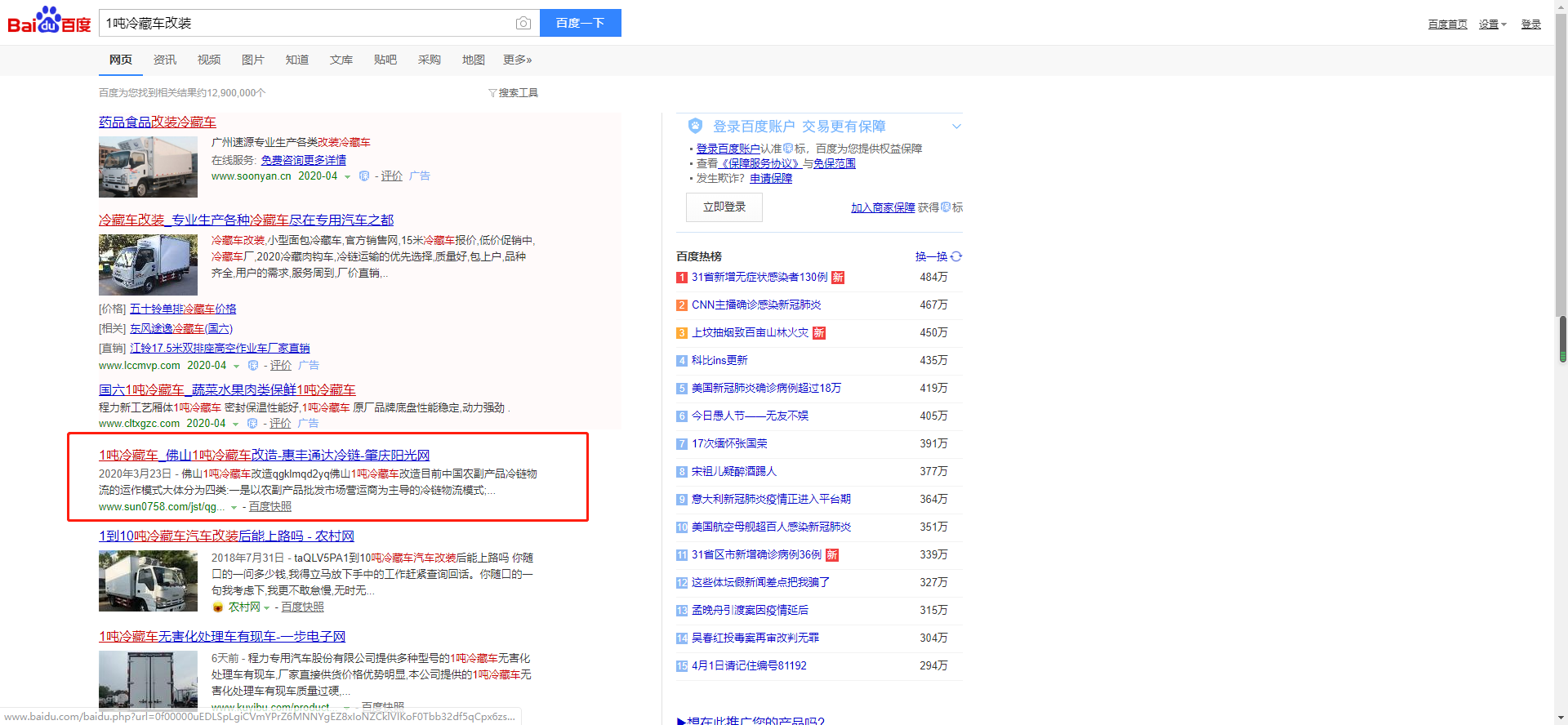Switch to the 文库 tab
The width and height of the screenshot is (1568, 725).
pos(341,60)
